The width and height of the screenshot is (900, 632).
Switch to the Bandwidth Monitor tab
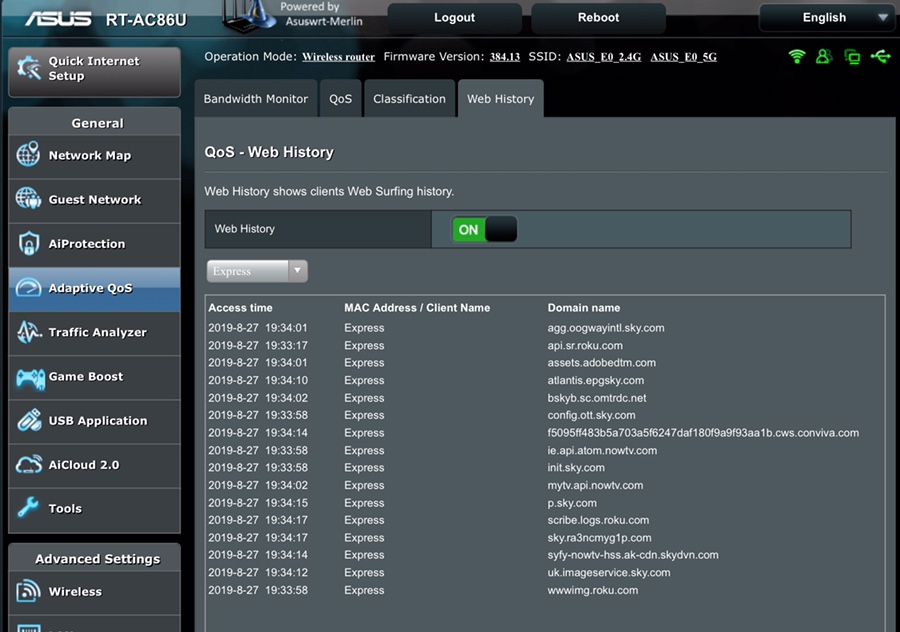point(255,99)
